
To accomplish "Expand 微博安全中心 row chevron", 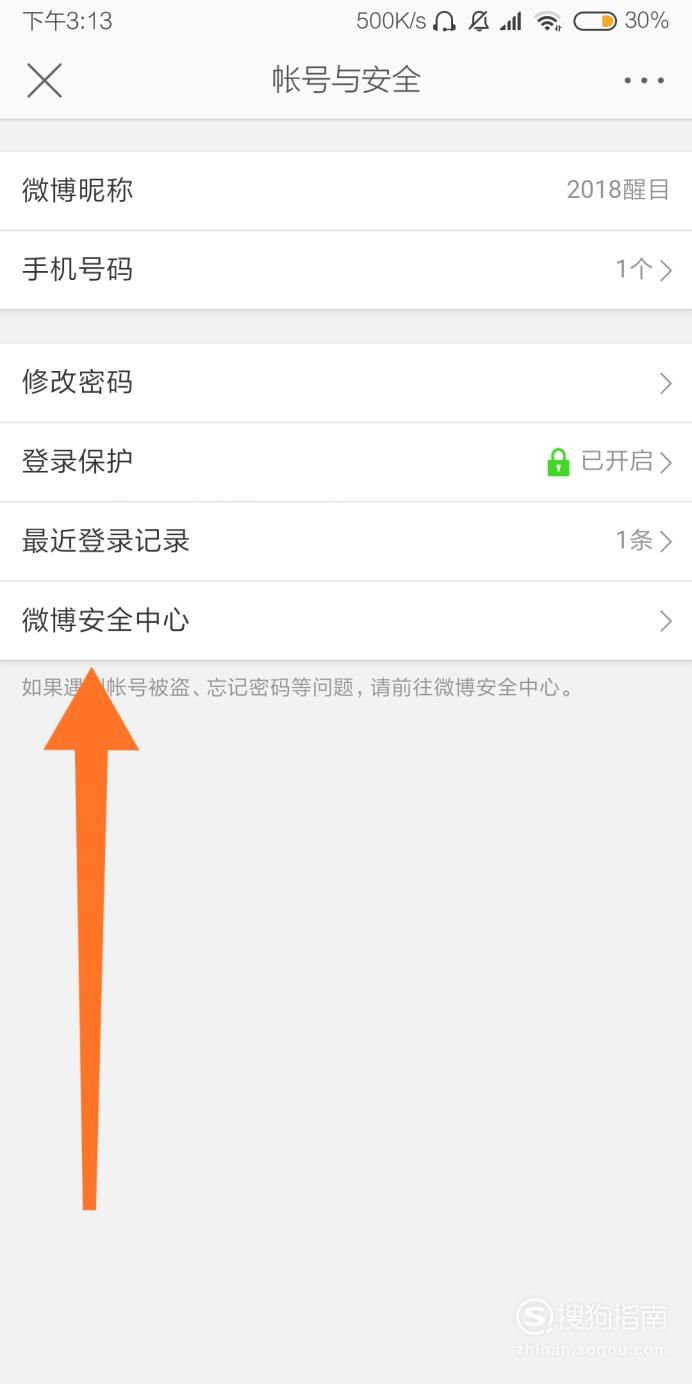I will [666, 621].
